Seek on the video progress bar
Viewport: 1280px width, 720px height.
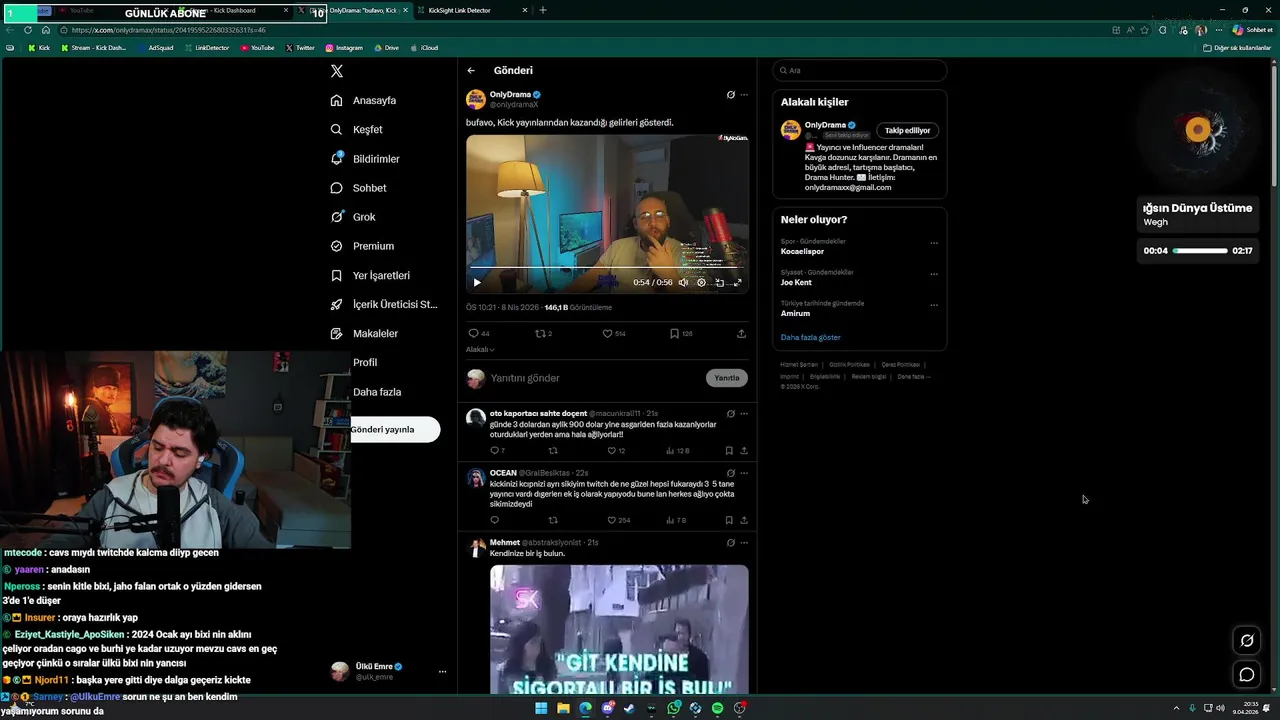coord(607,268)
